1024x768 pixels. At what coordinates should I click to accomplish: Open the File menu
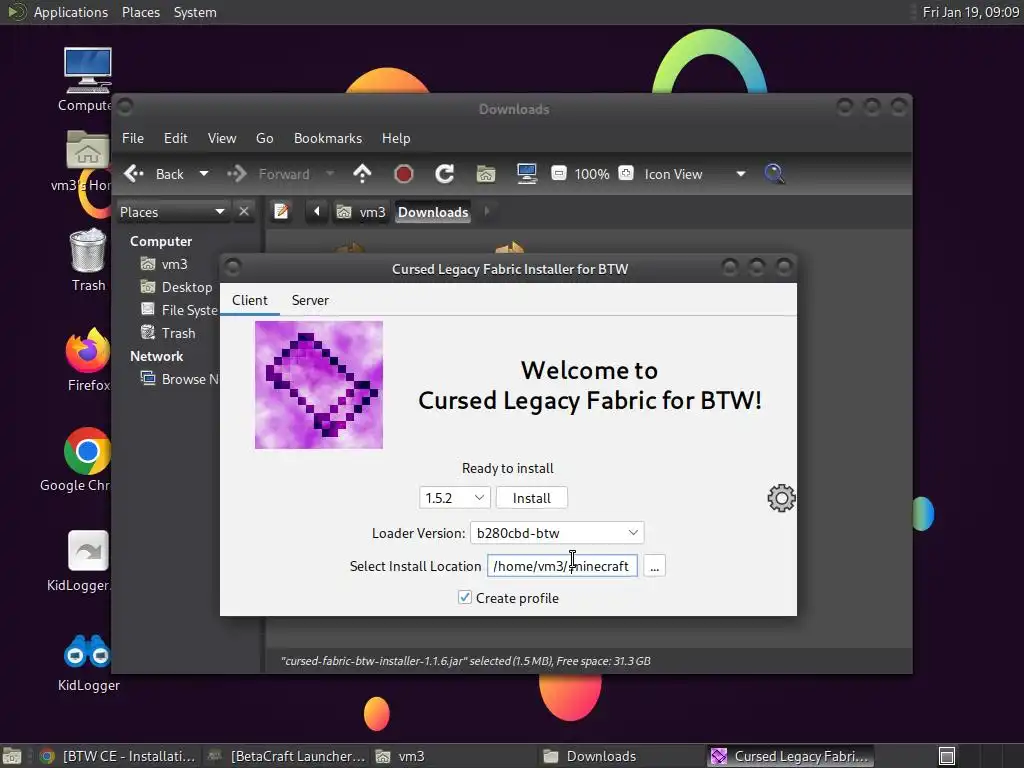pos(133,138)
